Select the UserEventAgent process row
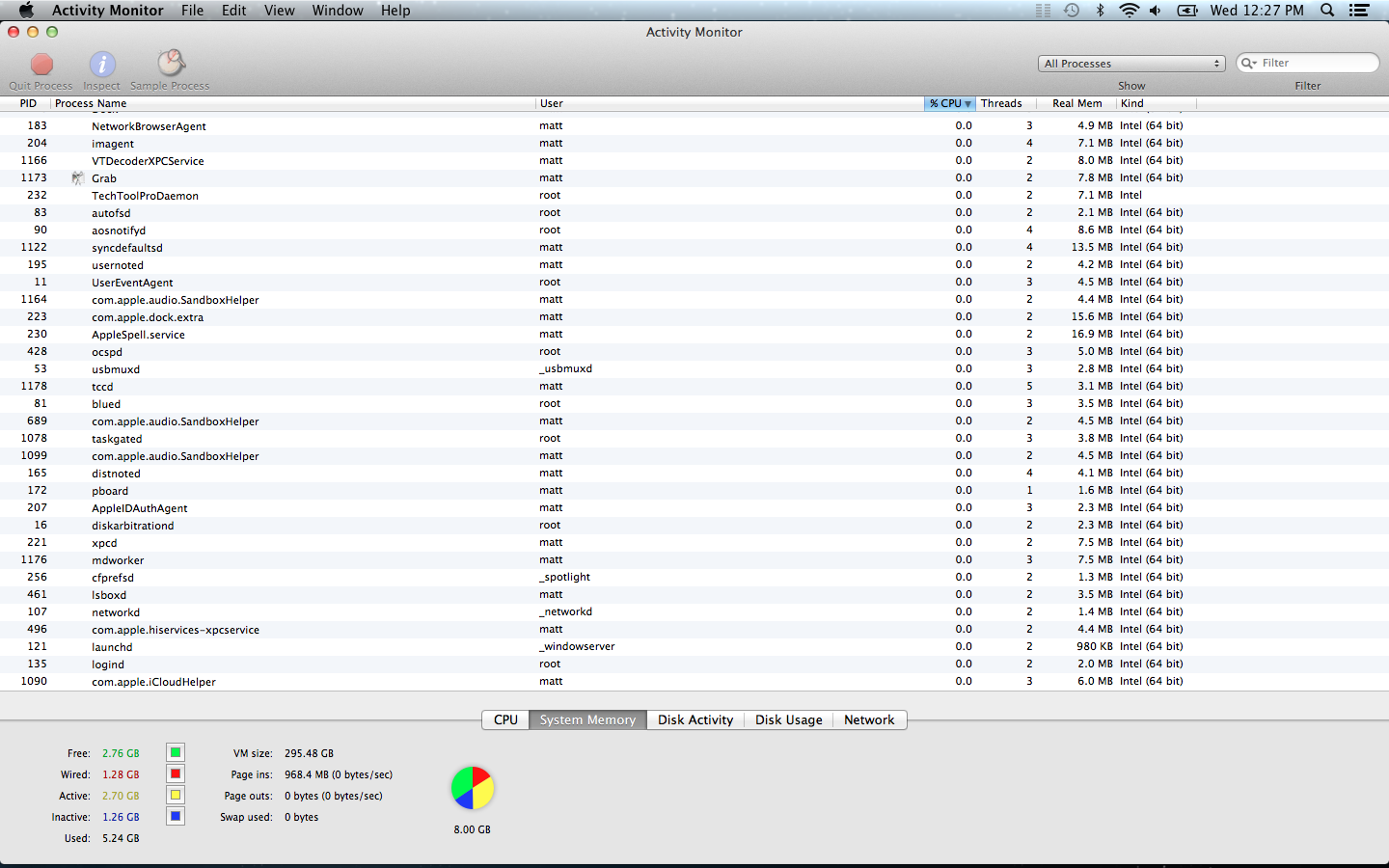Viewport: 1389px width, 868px height. [x=694, y=283]
